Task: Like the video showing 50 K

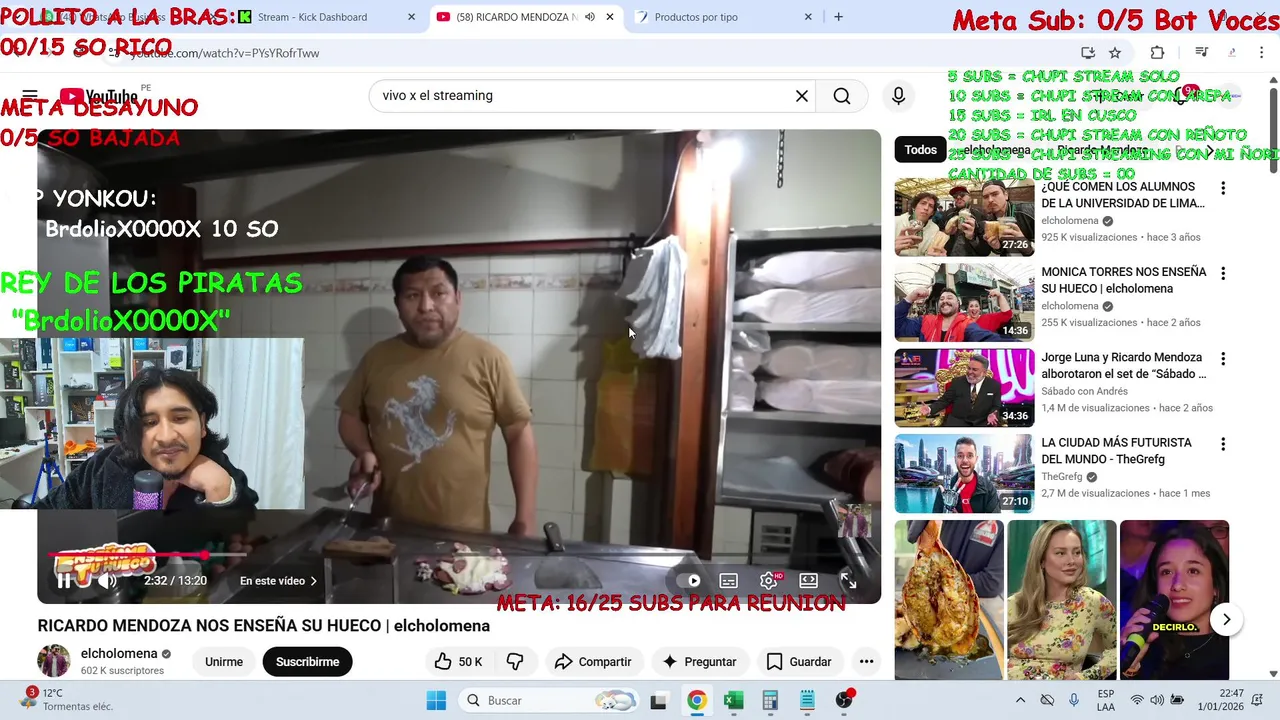Action: 459,662
